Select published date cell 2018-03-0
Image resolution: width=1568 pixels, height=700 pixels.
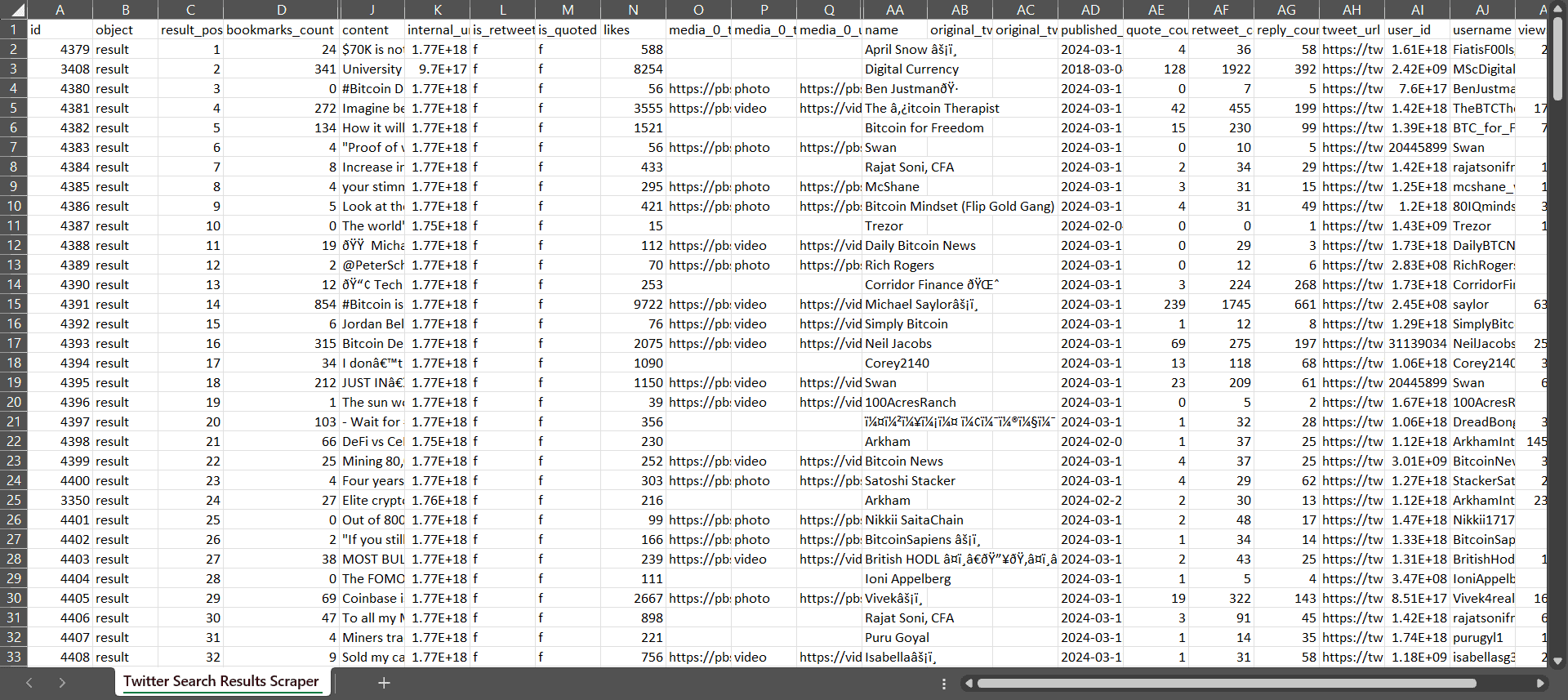point(1091,69)
